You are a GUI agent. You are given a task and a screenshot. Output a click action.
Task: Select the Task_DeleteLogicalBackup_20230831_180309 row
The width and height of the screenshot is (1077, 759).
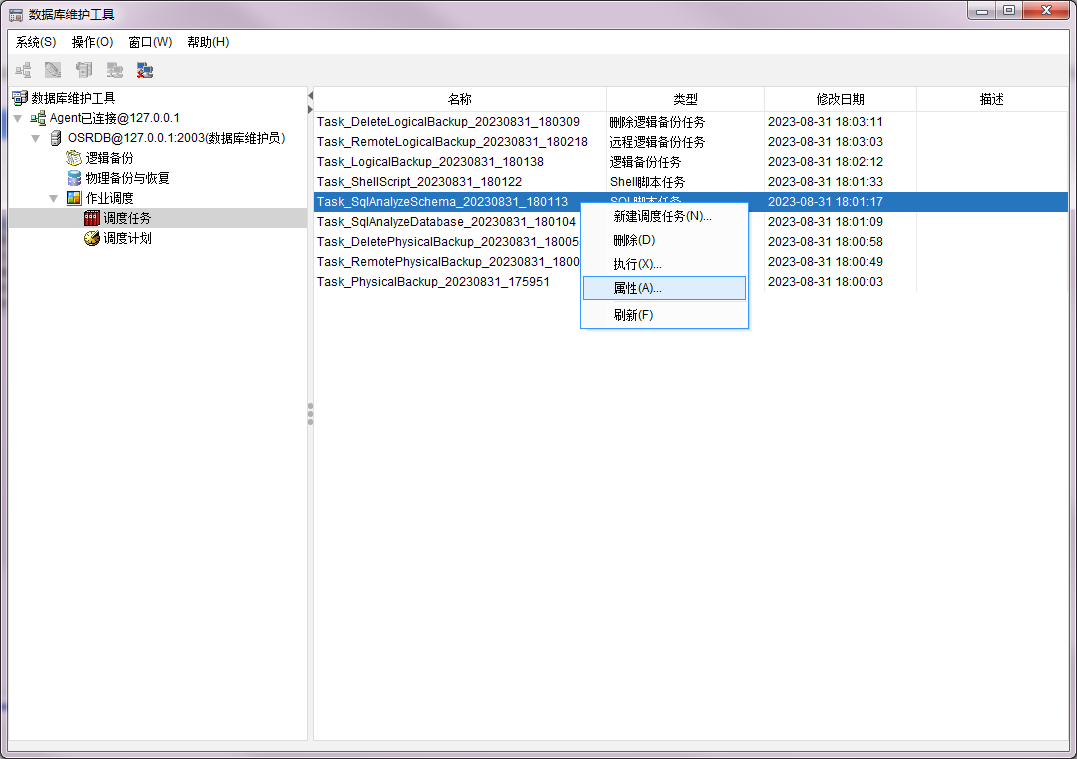pos(448,122)
